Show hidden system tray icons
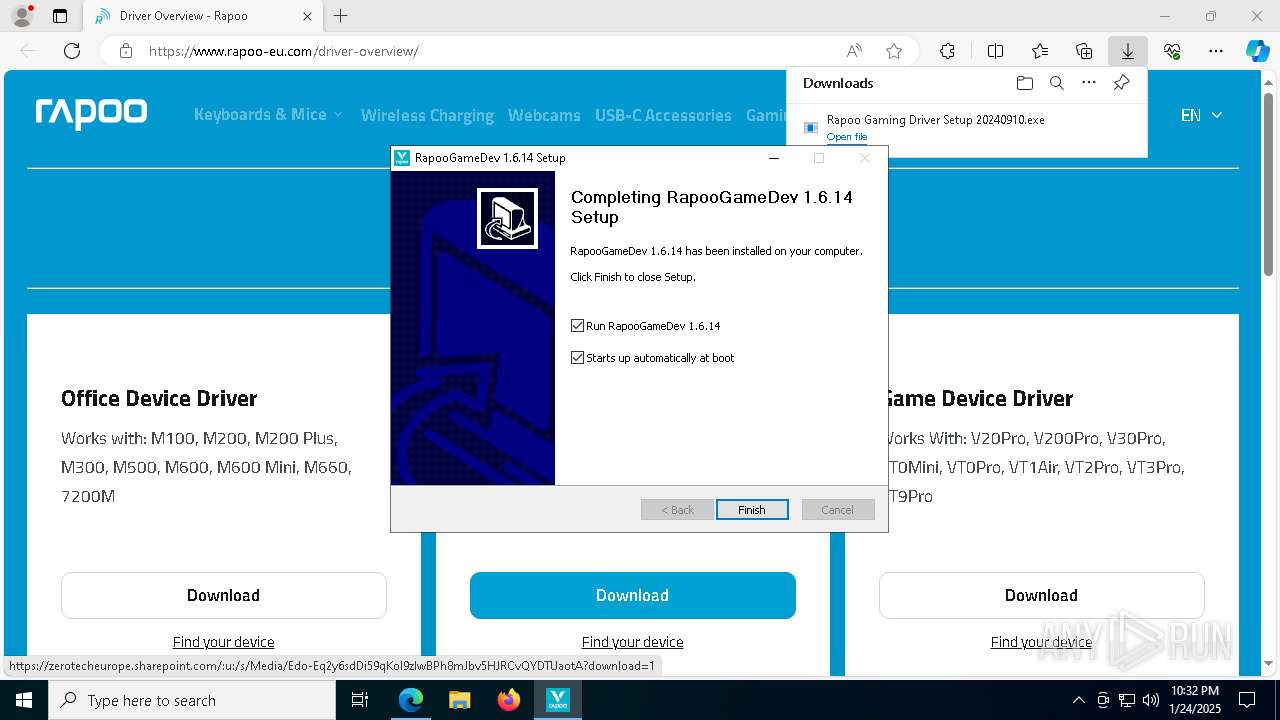Screen dimensions: 1280x720 tap(1078, 700)
